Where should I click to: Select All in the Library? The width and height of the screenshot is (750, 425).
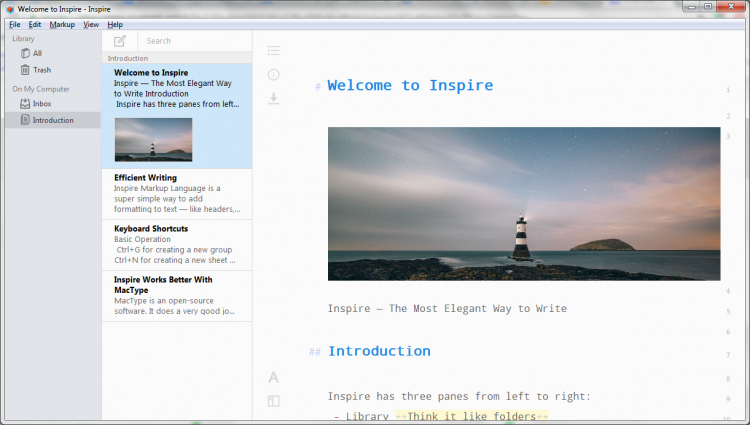53,53
